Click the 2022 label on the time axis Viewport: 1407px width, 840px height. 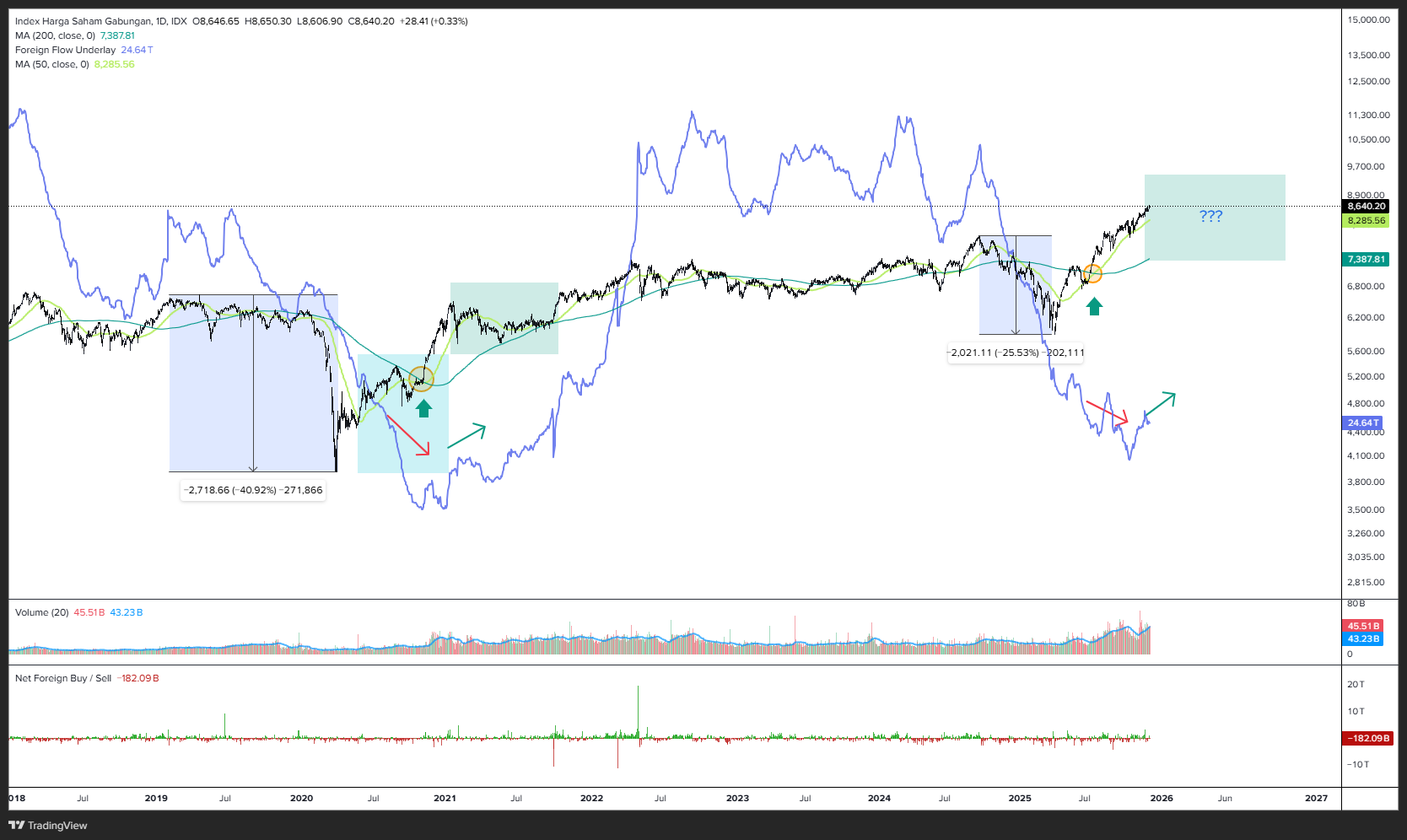[591, 798]
